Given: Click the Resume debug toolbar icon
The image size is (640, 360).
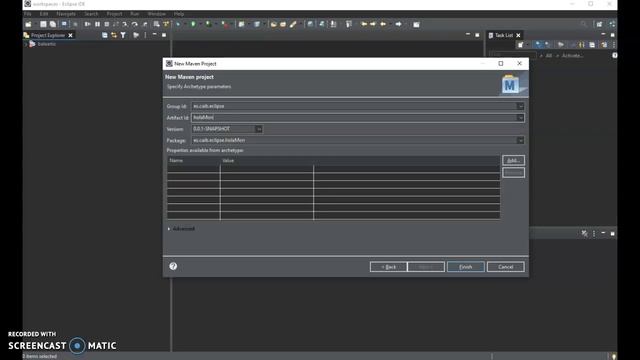Looking at the screenshot, I should tap(87, 24).
